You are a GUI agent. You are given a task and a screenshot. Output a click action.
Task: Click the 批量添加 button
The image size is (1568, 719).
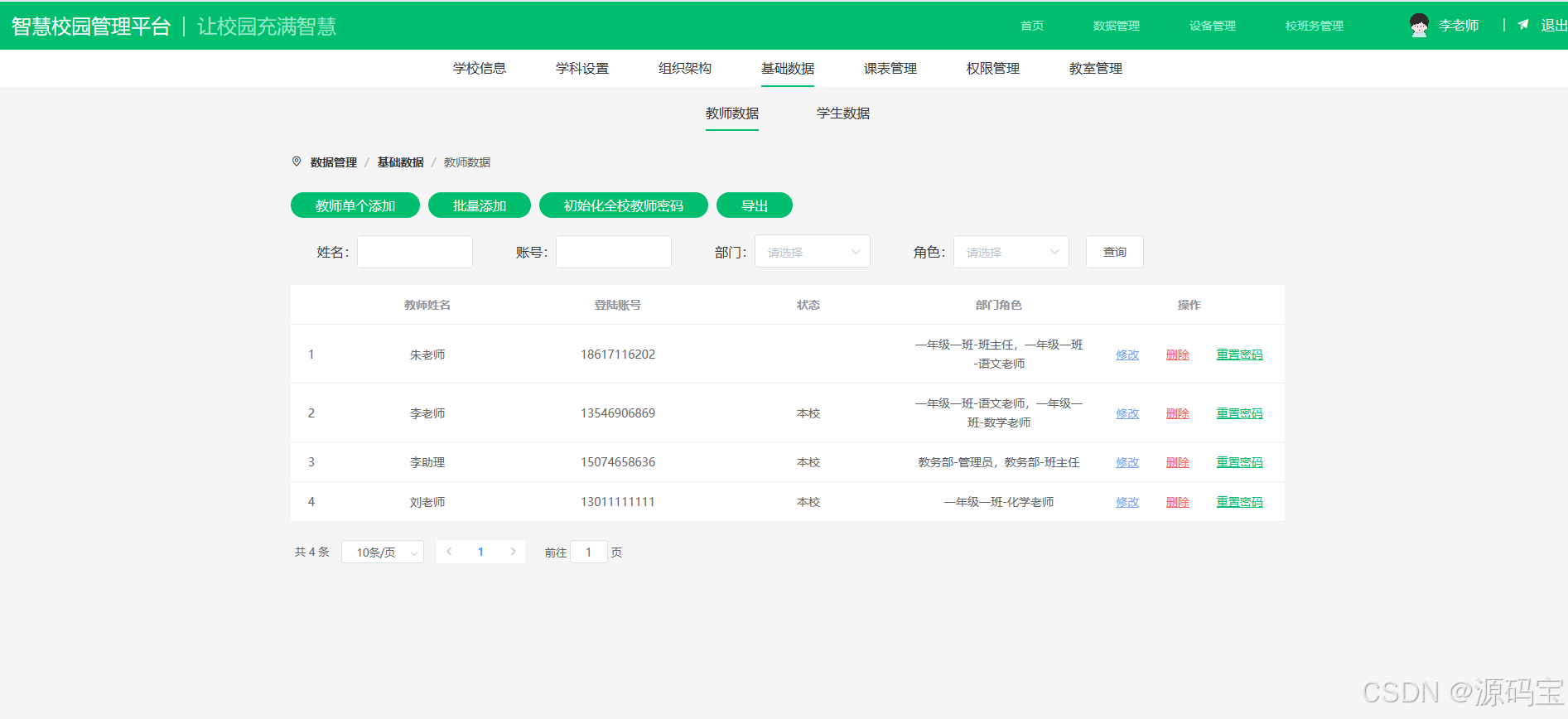[480, 205]
